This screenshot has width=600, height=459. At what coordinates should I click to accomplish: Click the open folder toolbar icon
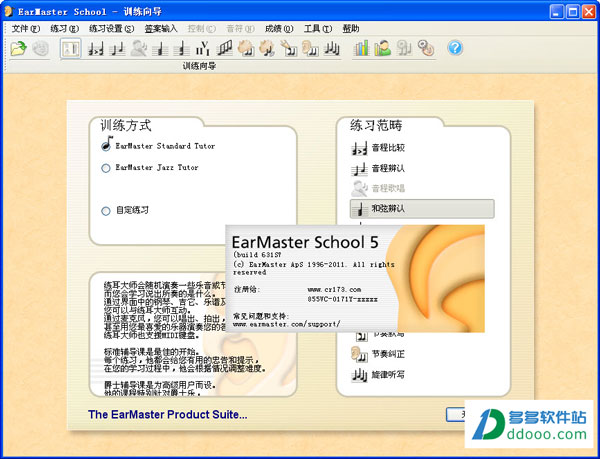tap(18, 49)
